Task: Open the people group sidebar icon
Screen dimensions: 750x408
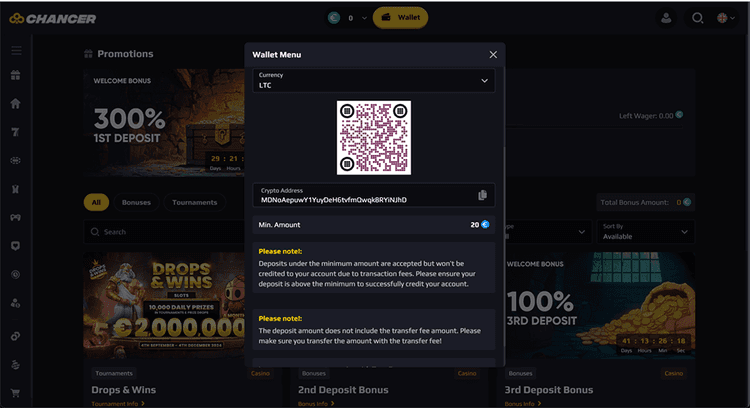Action: [x=16, y=303]
